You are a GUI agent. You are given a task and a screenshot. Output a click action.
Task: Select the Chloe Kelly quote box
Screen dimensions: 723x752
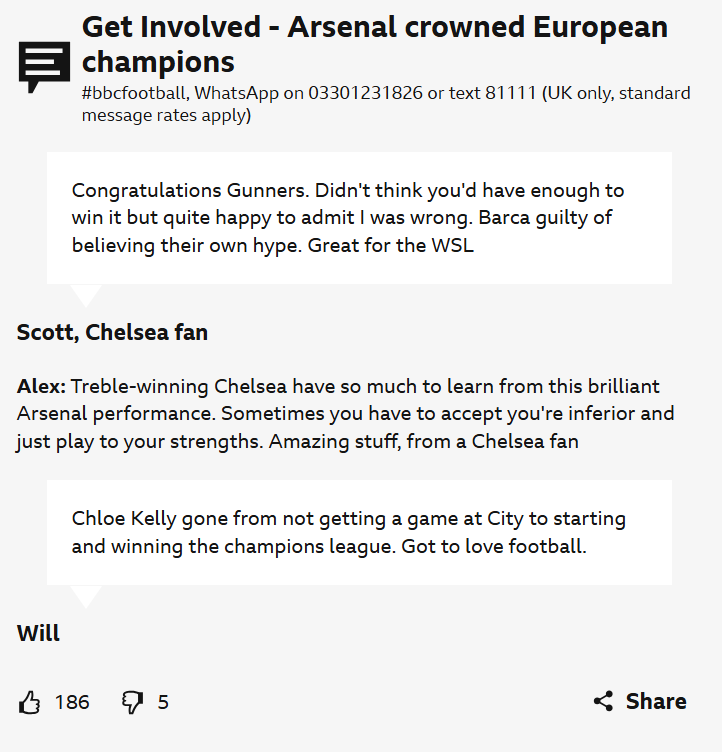click(x=359, y=532)
